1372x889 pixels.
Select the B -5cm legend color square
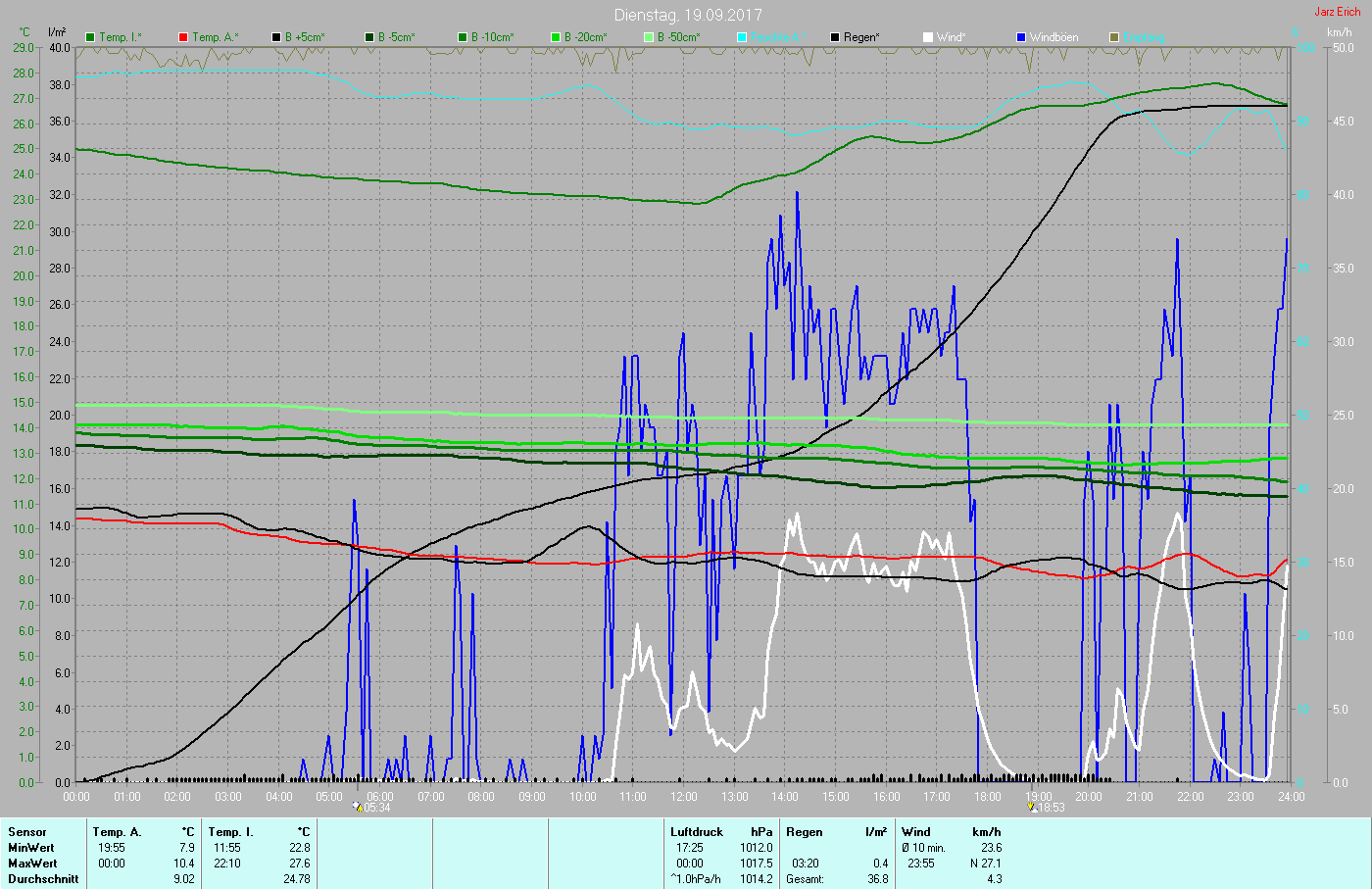369,37
